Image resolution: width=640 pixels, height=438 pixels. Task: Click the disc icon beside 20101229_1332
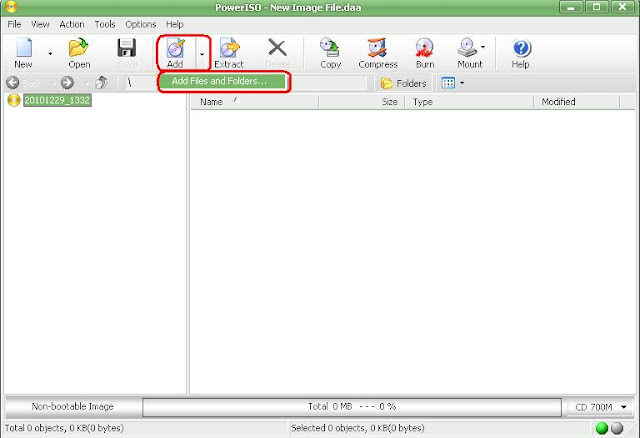(x=14, y=100)
